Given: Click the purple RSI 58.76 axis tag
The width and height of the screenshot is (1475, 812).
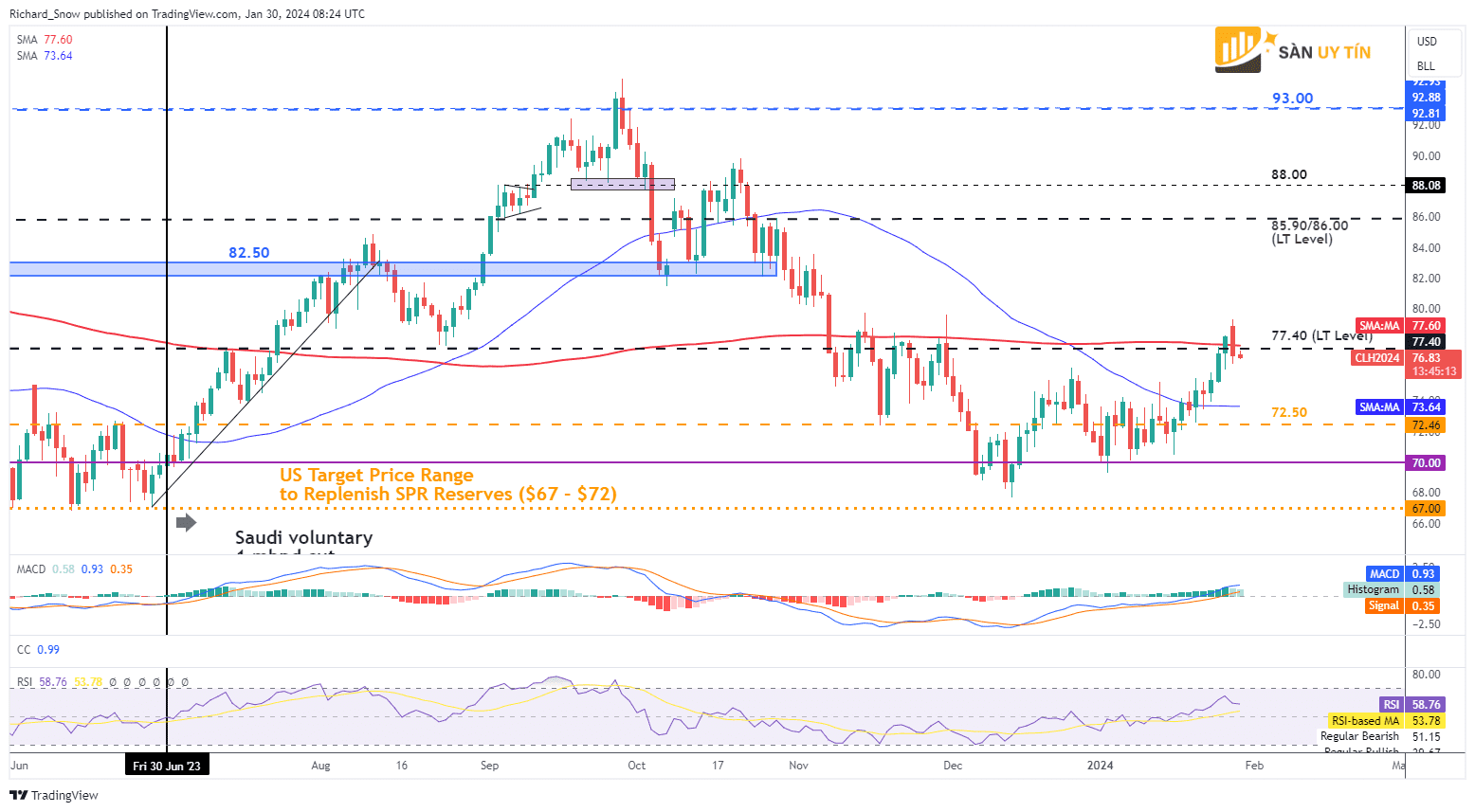Looking at the screenshot, I should pyautogui.click(x=1411, y=705).
